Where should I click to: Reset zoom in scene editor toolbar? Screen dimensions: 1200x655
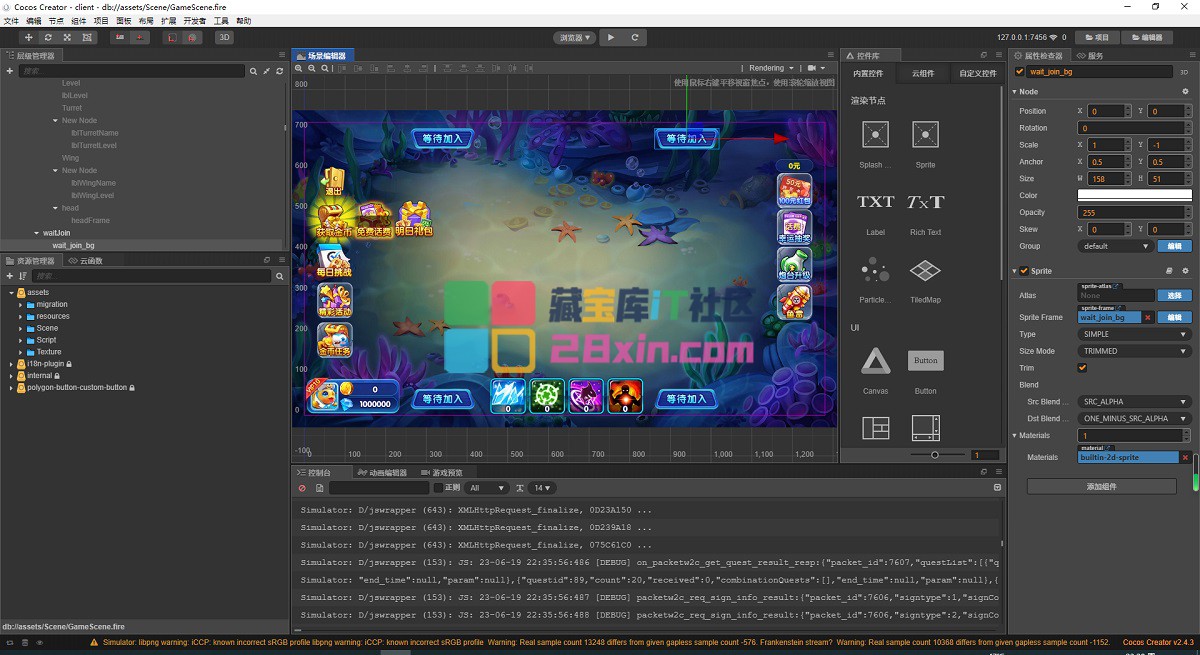[323, 68]
